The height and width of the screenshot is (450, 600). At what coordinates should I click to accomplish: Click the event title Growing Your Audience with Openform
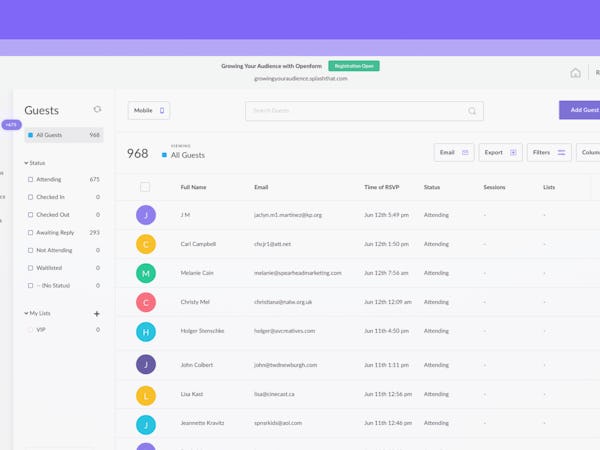coord(272,66)
